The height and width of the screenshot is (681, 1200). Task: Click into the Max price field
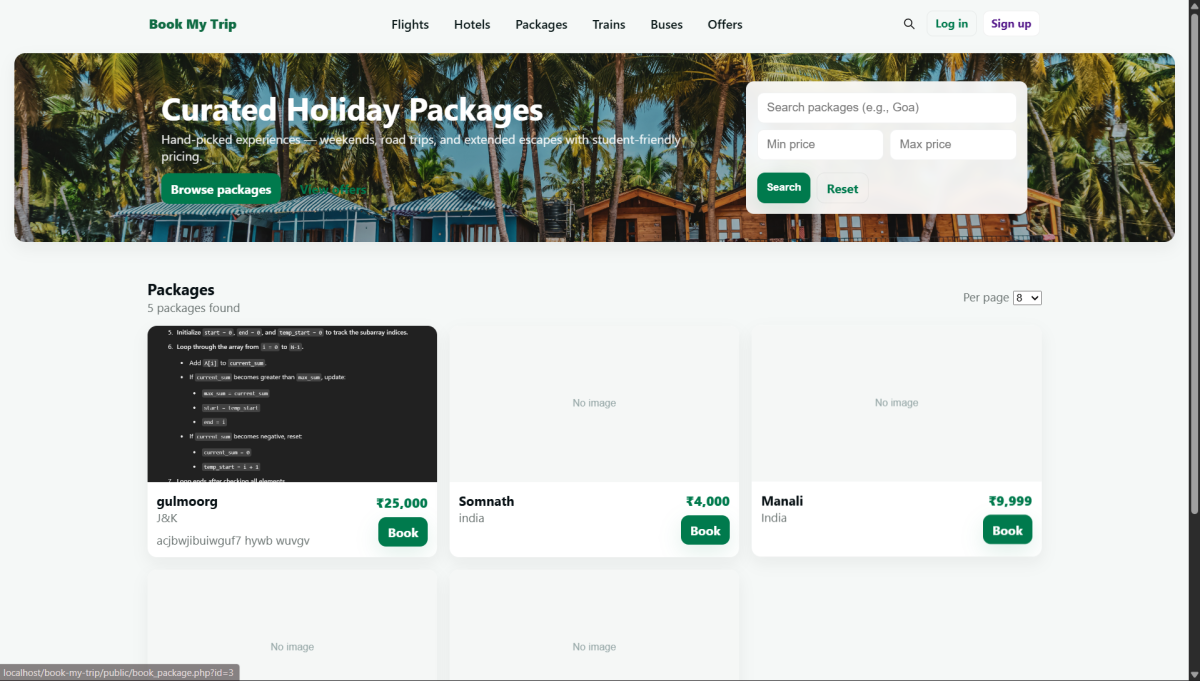click(952, 144)
